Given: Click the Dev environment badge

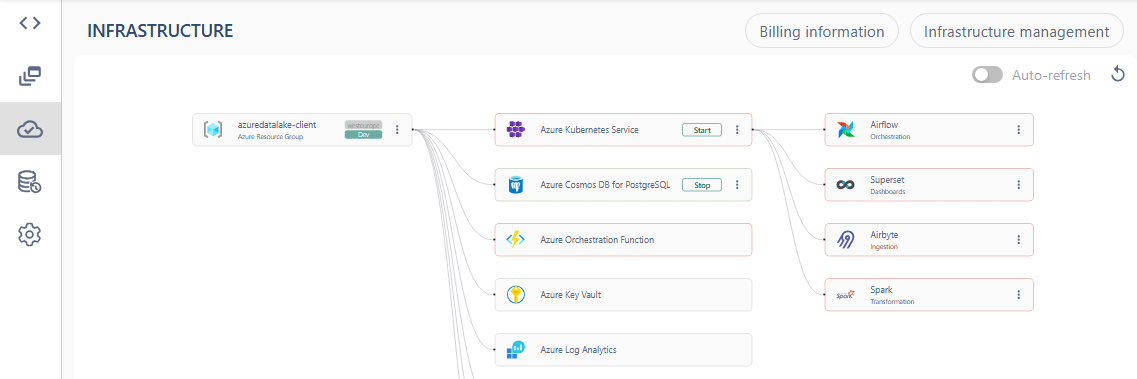Looking at the screenshot, I should (363, 135).
